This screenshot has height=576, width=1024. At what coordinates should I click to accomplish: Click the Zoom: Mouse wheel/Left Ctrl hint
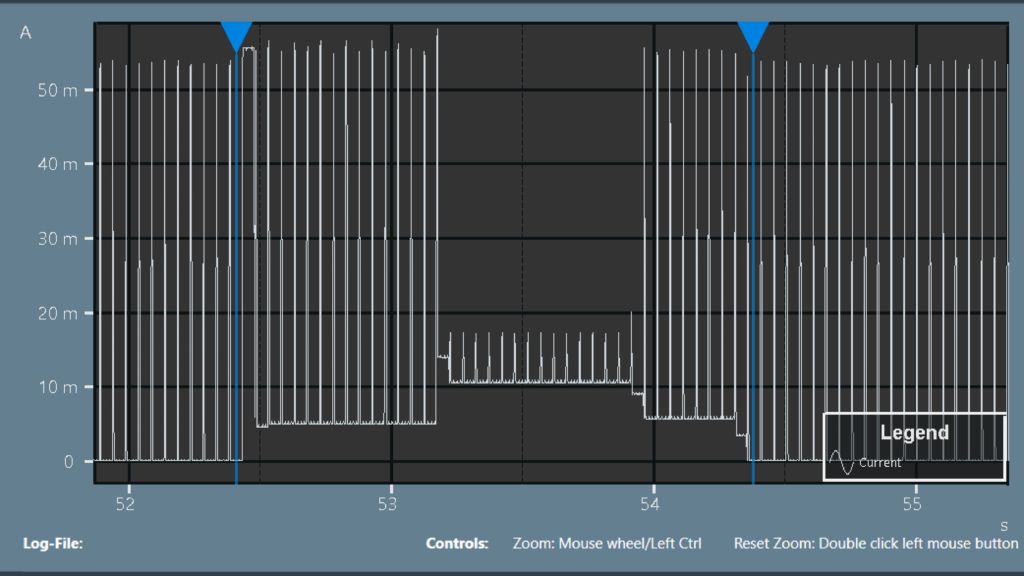click(607, 544)
